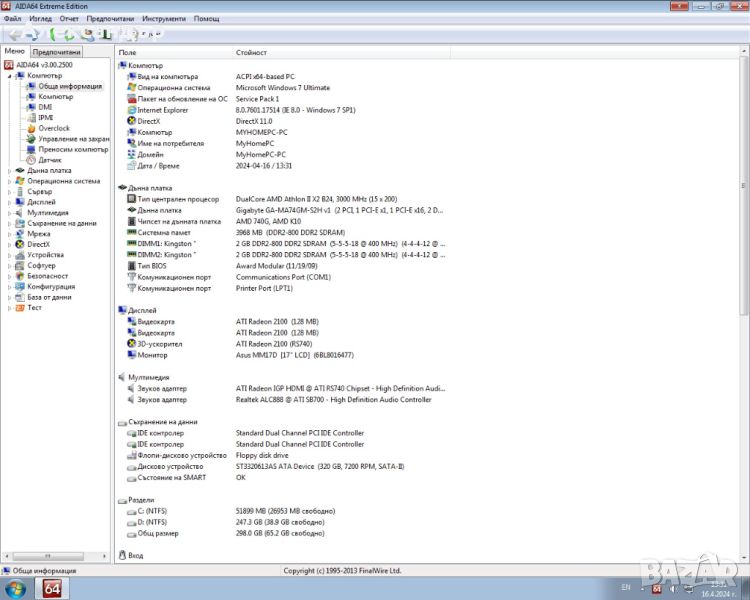Viewport: 750px width, 600px height.
Task: Expand the Дисплей tree node
Action: click(x=9, y=202)
